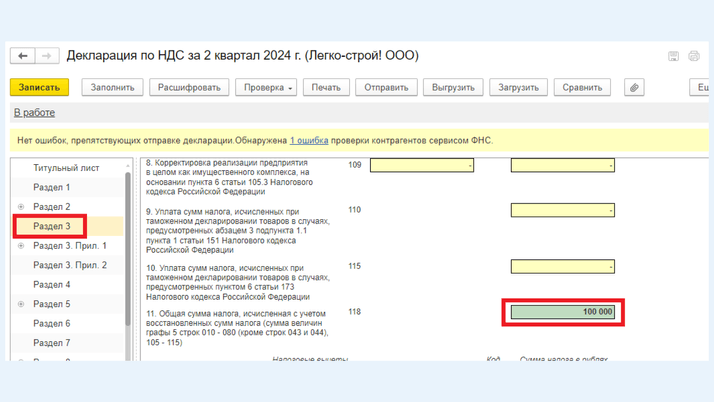
Task: Open the Проверка dropdown button
Action: point(266,87)
